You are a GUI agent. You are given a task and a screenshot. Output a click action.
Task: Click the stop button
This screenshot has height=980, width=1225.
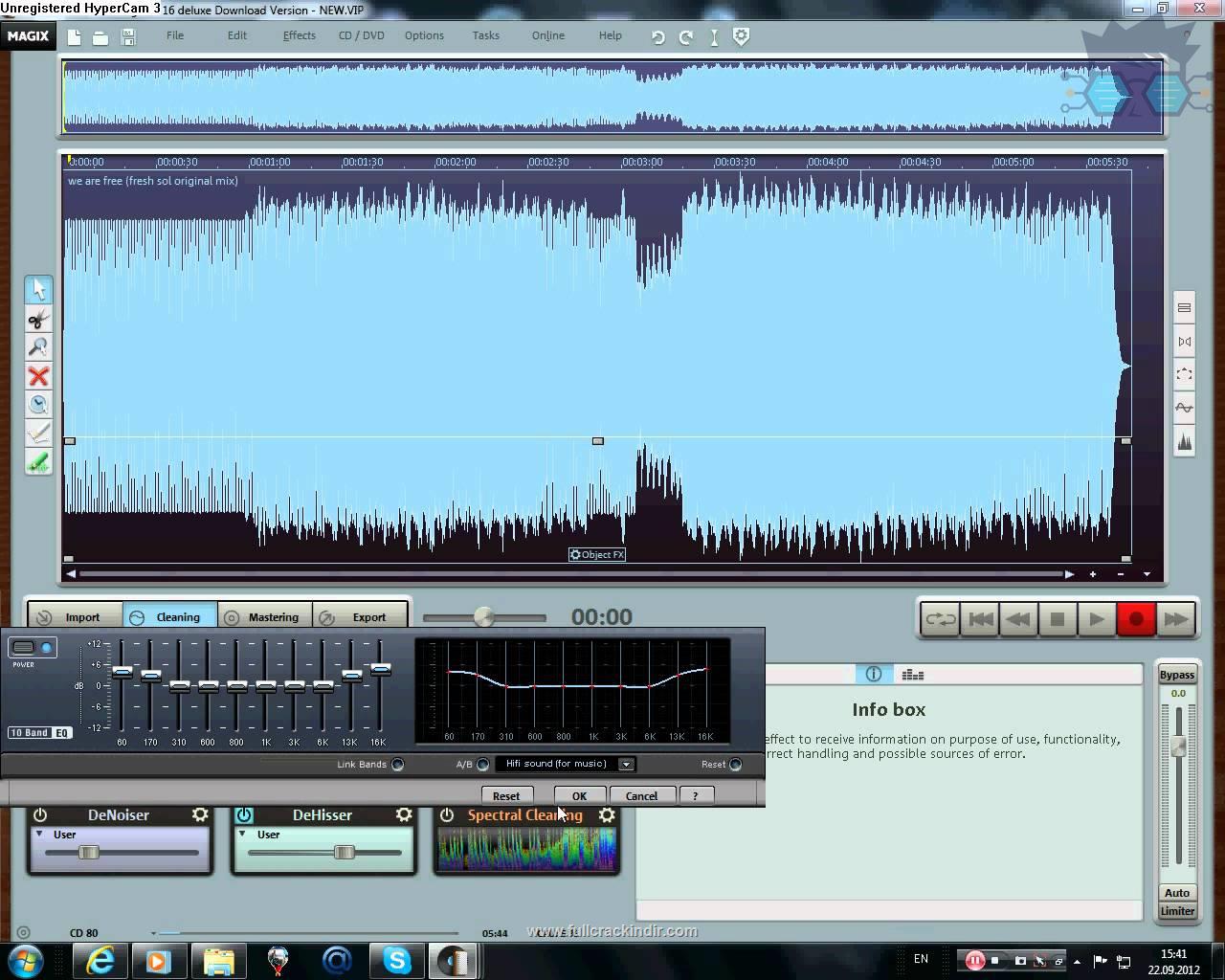(x=1058, y=619)
